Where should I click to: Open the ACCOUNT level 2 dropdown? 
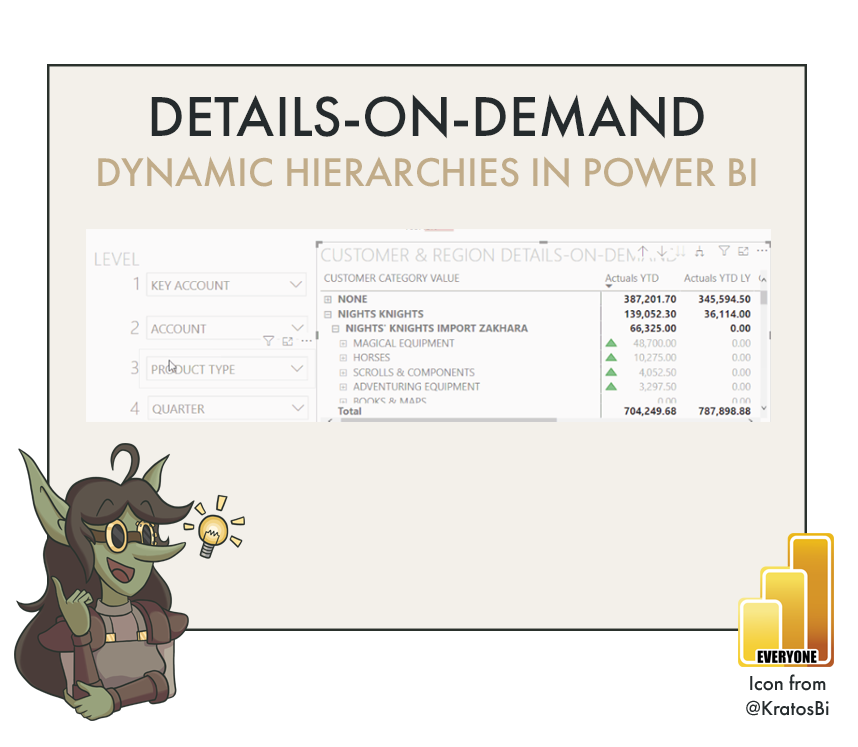pos(298,328)
